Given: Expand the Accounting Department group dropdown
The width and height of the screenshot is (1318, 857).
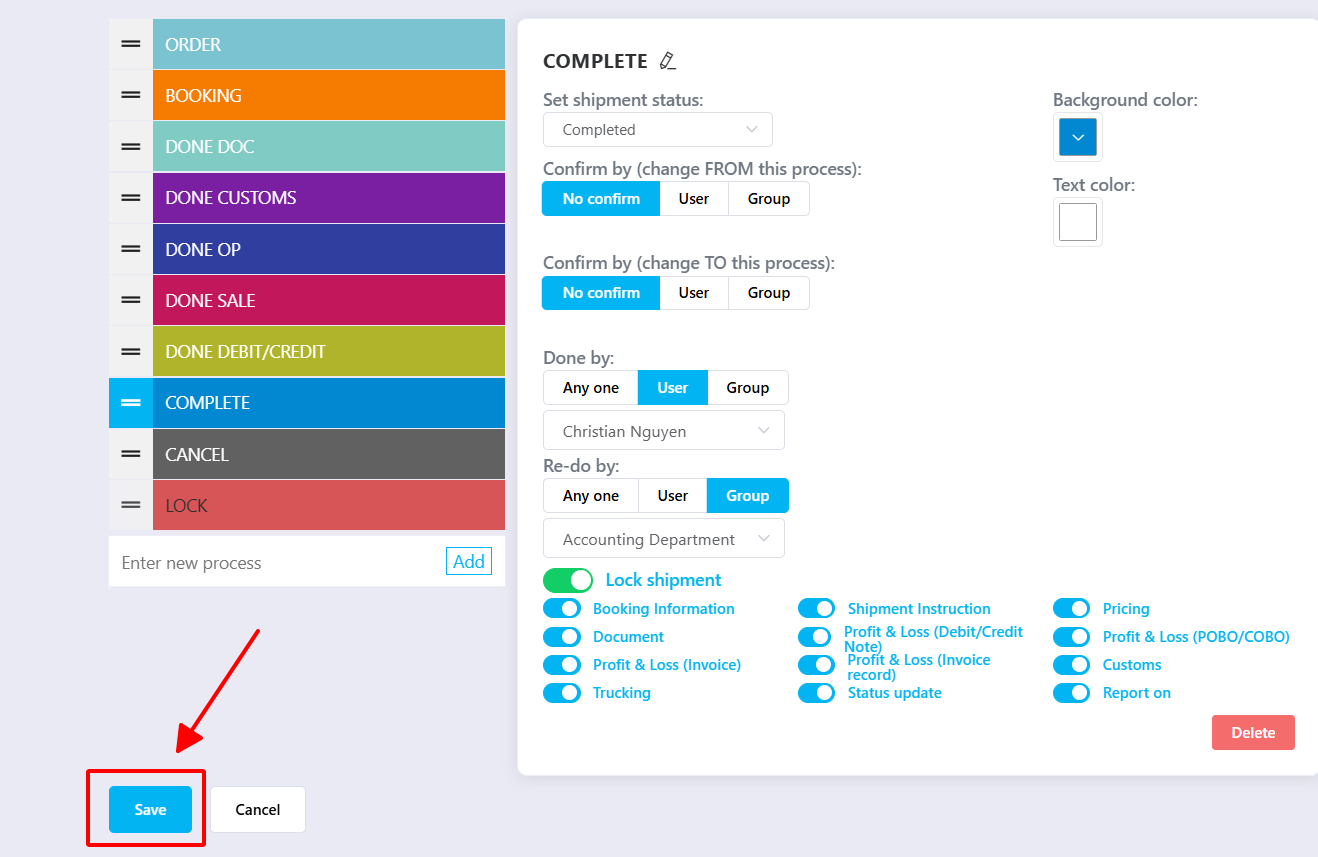Looking at the screenshot, I should (664, 538).
